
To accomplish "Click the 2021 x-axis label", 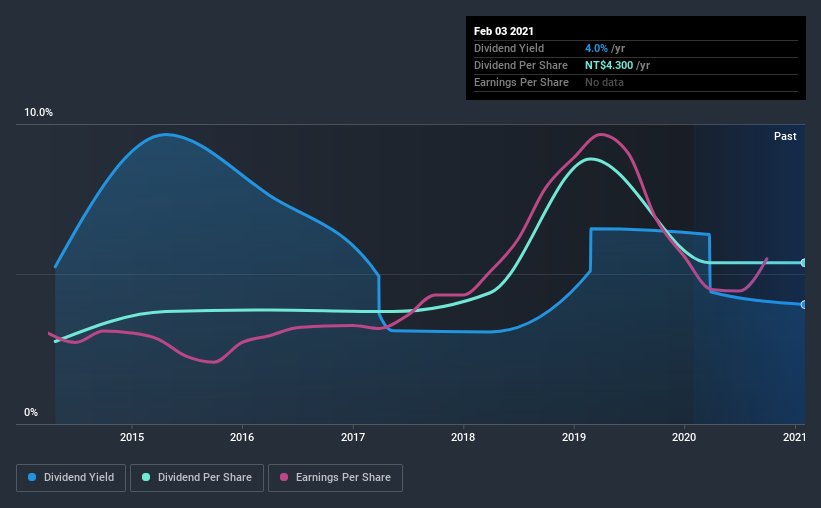I will coord(794,437).
